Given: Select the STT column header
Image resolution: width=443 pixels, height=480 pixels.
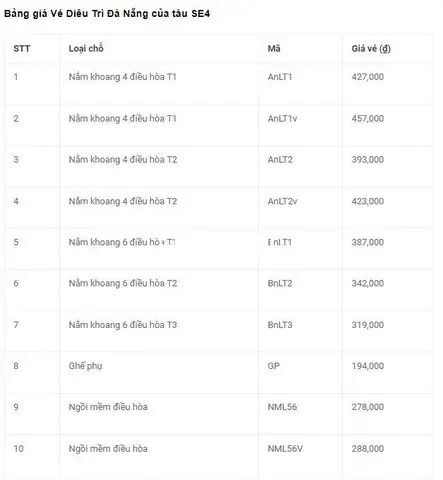Looking at the screenshot, I should click(22, 49).
